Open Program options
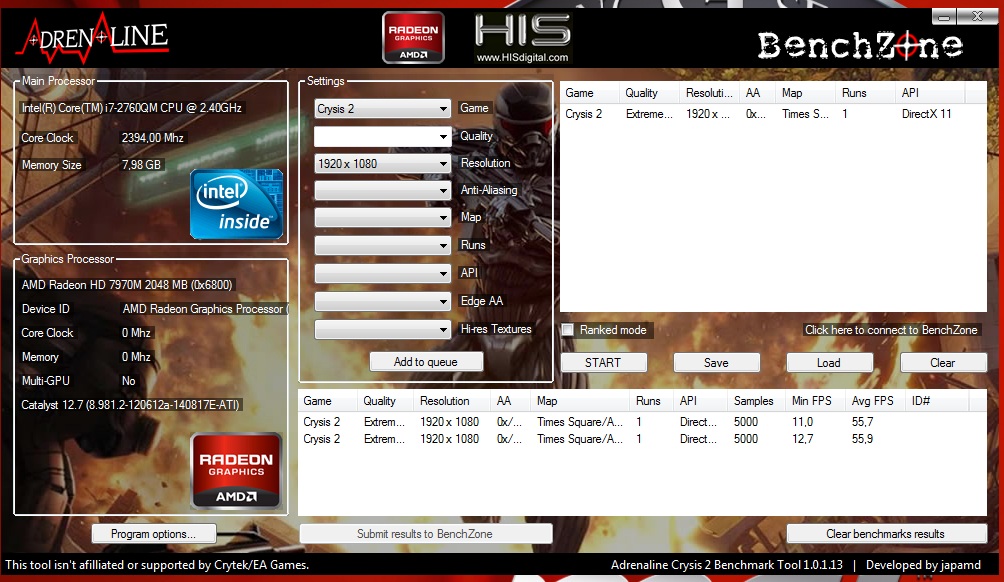 tap(154, 534)
